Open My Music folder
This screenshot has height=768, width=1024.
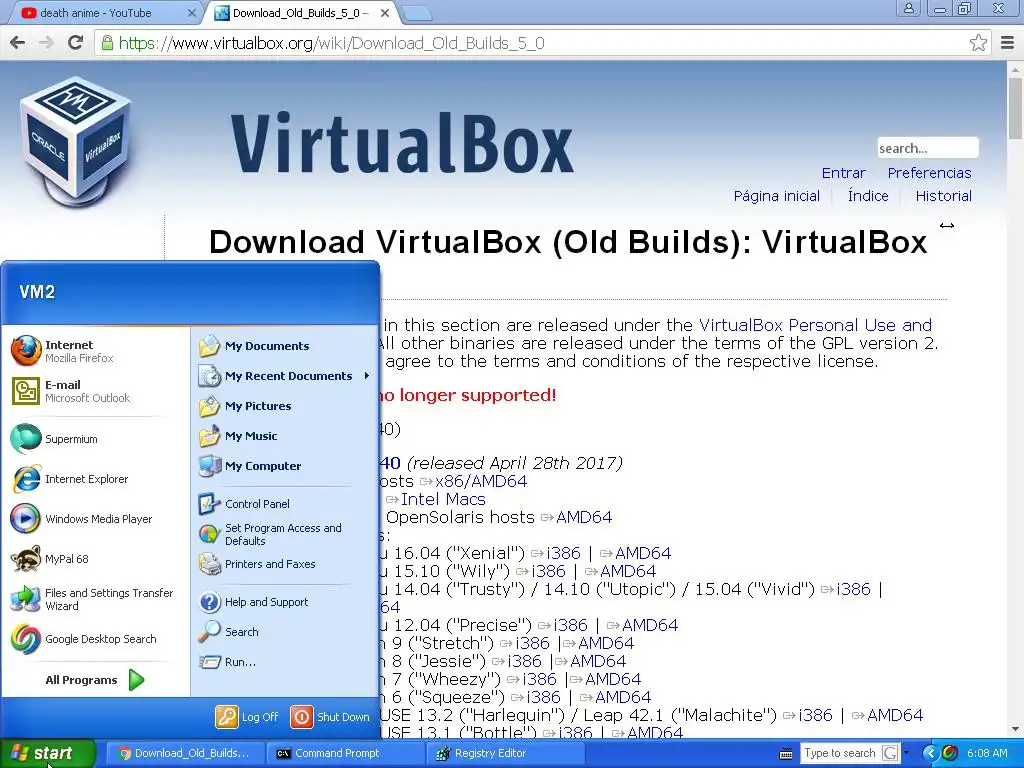tap(238, 436)
